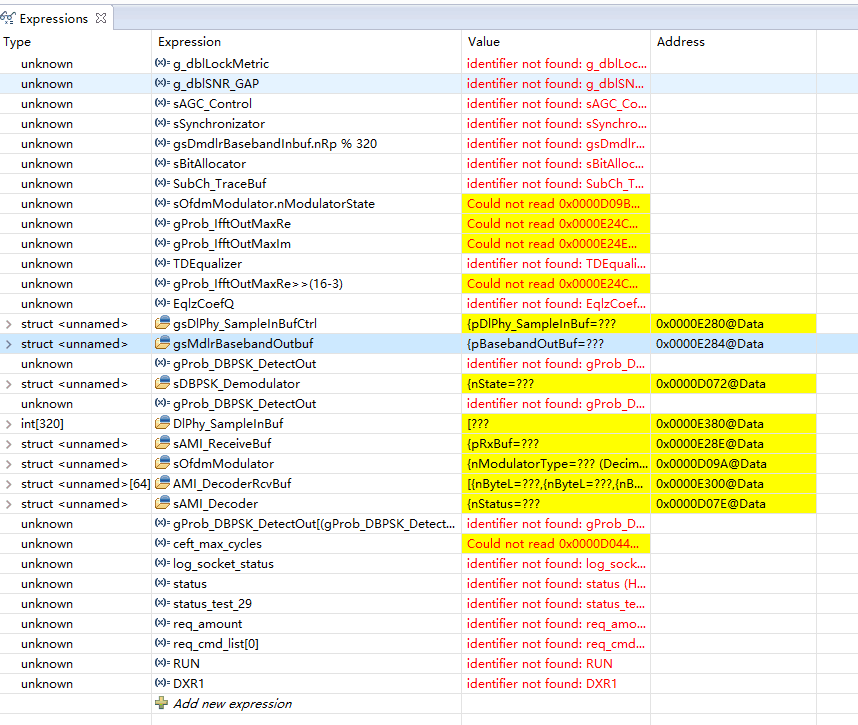Image resolution: width=858 pixels, height=725 pixels.
Task: Click variable icon beside req_amount
Action: click(x=163, y=623)
